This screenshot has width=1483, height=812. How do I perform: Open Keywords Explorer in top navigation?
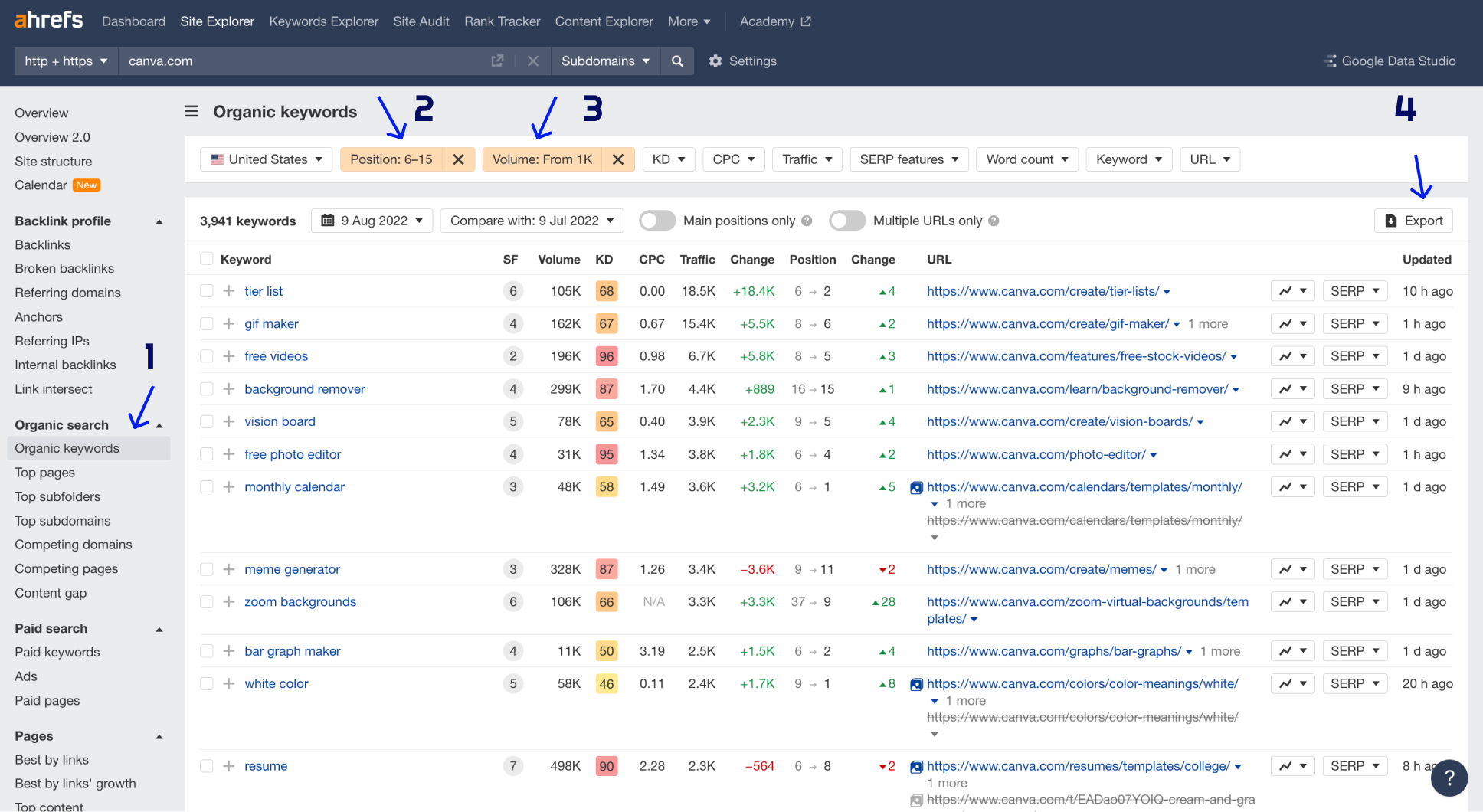(324, 21)
